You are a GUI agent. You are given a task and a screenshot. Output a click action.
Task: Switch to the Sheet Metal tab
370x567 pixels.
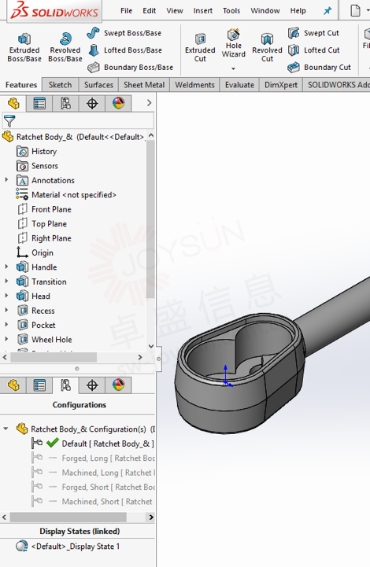pyautogui.click(x=144, y=85)
